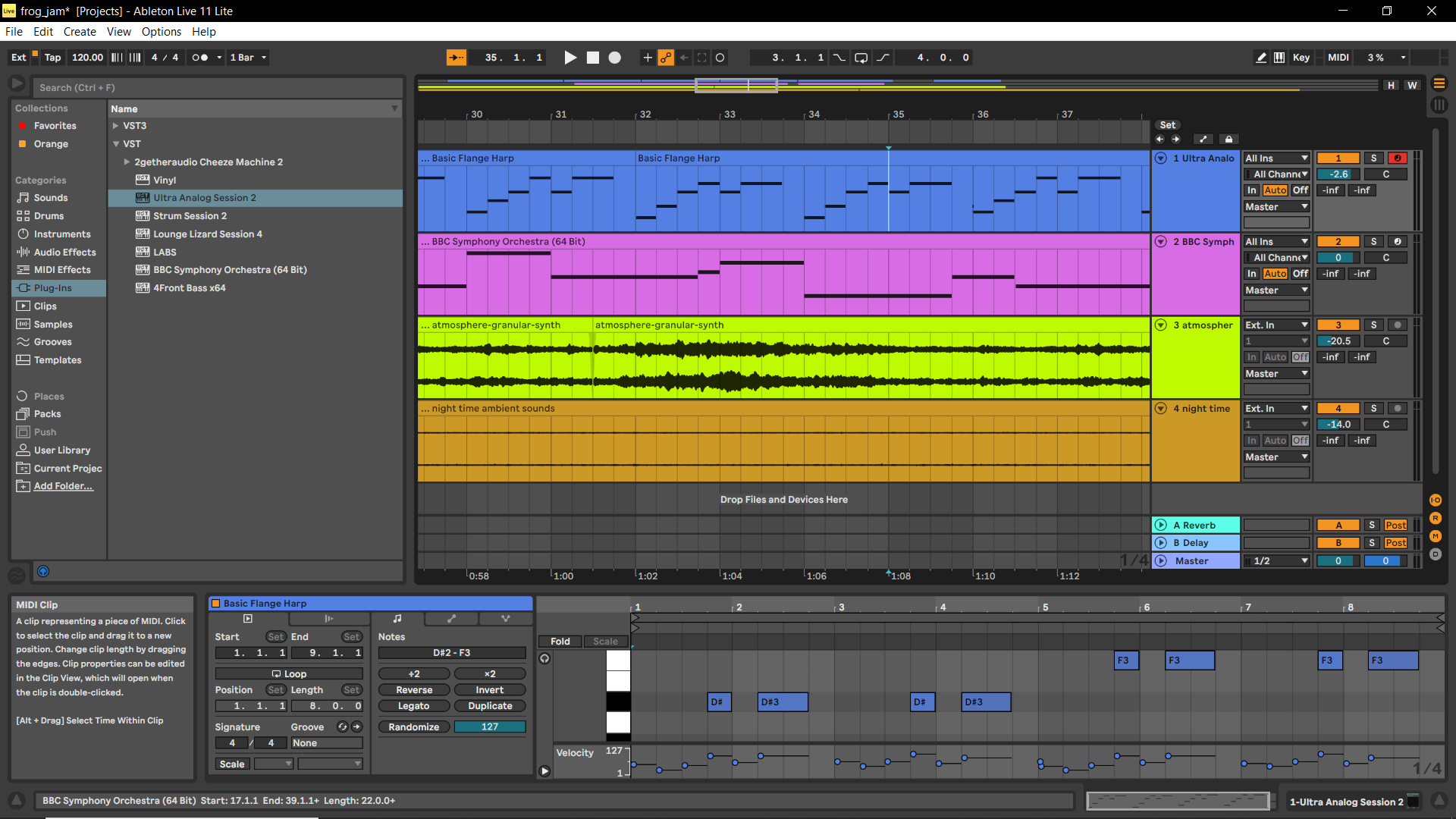The image size is (1456, 819).
Task: Click the Session Record circle button
Action: pyautogui.click(x=720, y=58)
